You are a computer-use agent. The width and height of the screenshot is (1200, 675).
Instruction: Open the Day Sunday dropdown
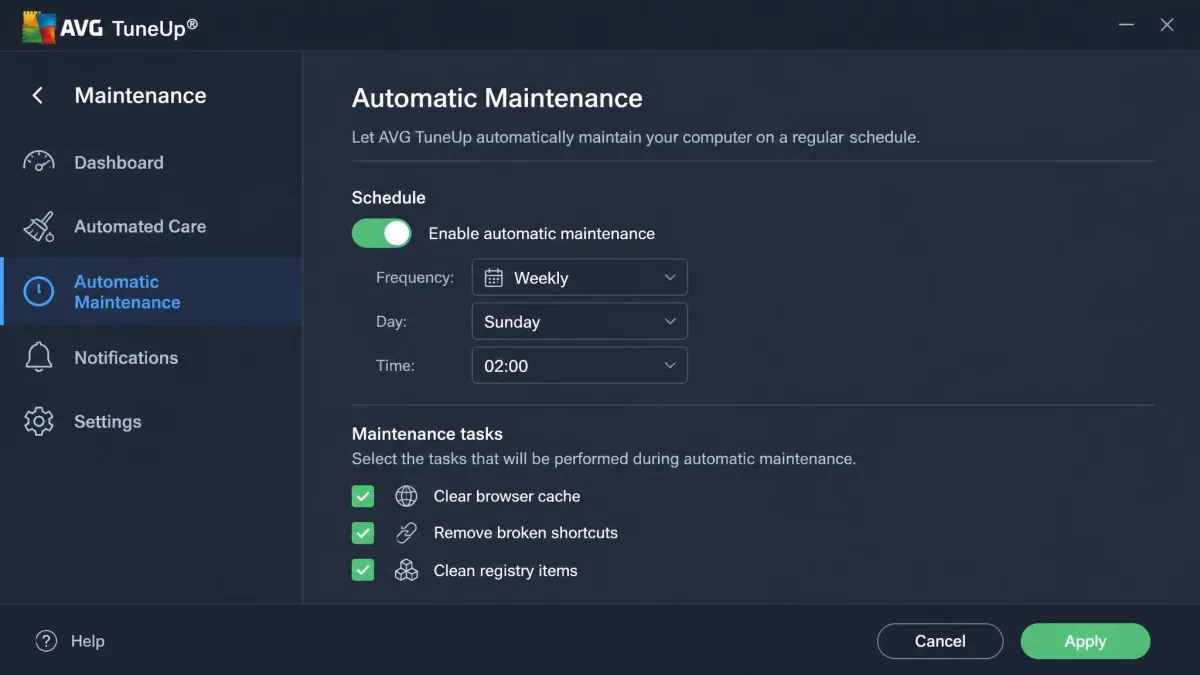click(x=580, y=322)
